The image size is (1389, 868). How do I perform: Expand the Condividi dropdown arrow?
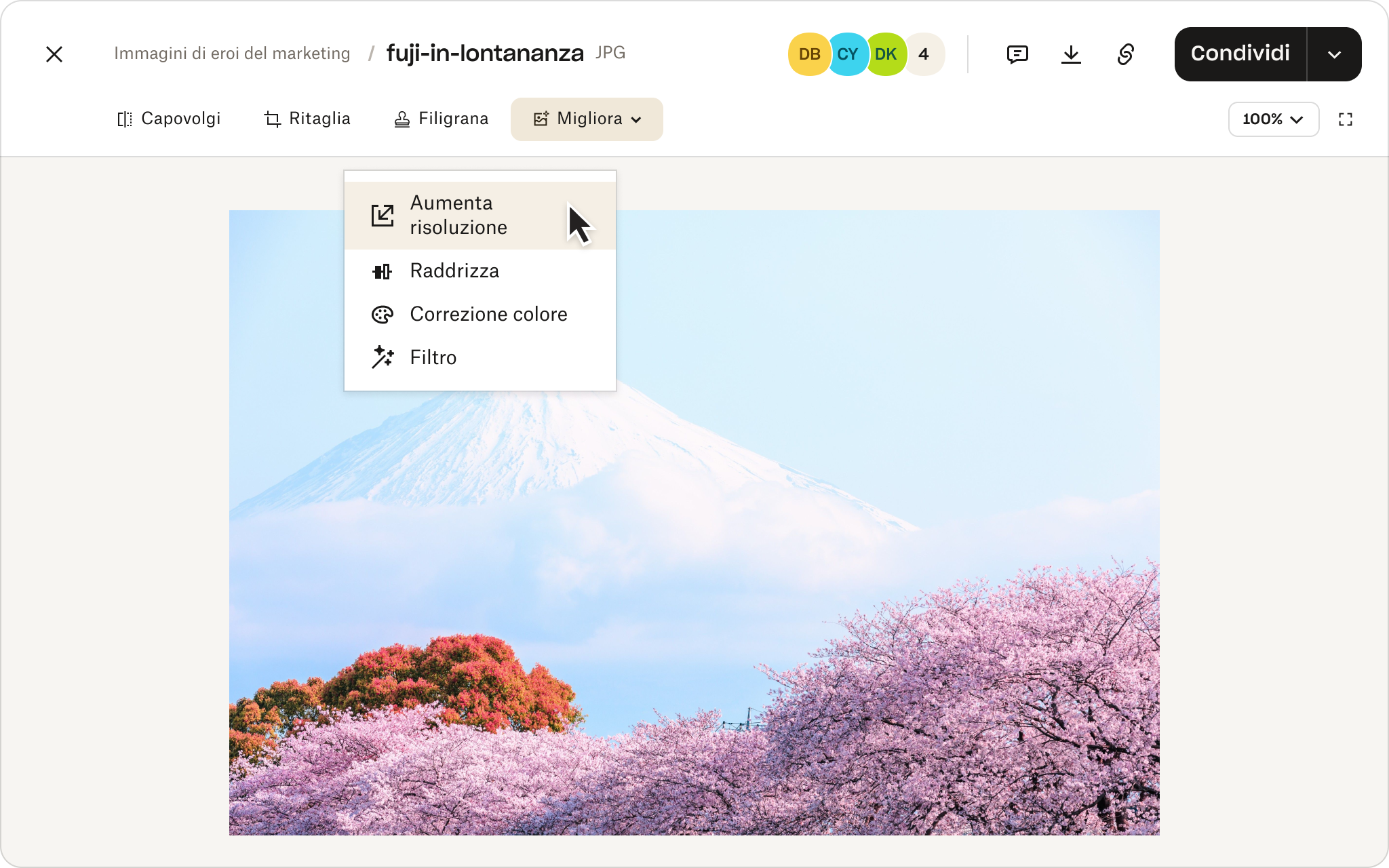(1334, 54)
